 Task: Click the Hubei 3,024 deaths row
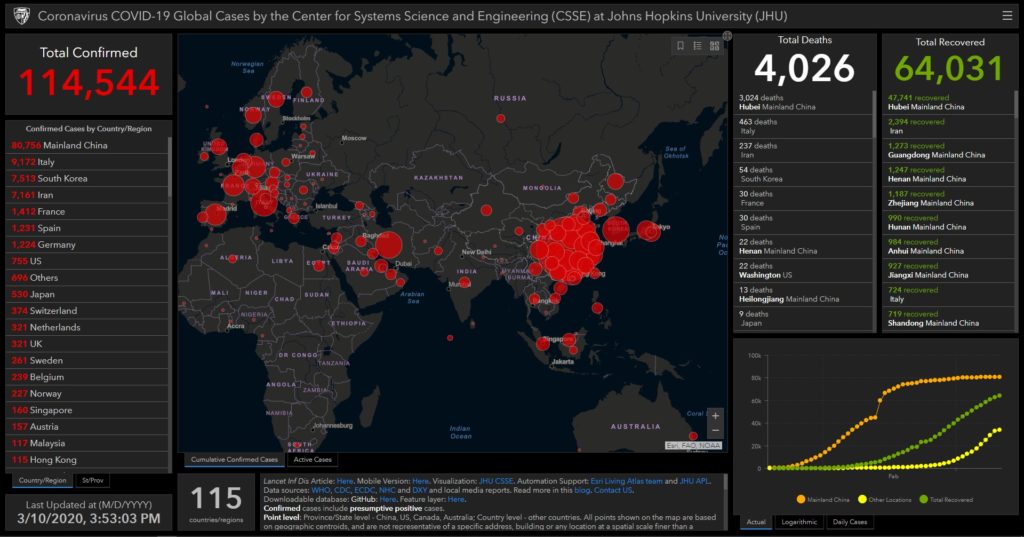[x=803, y=103]
